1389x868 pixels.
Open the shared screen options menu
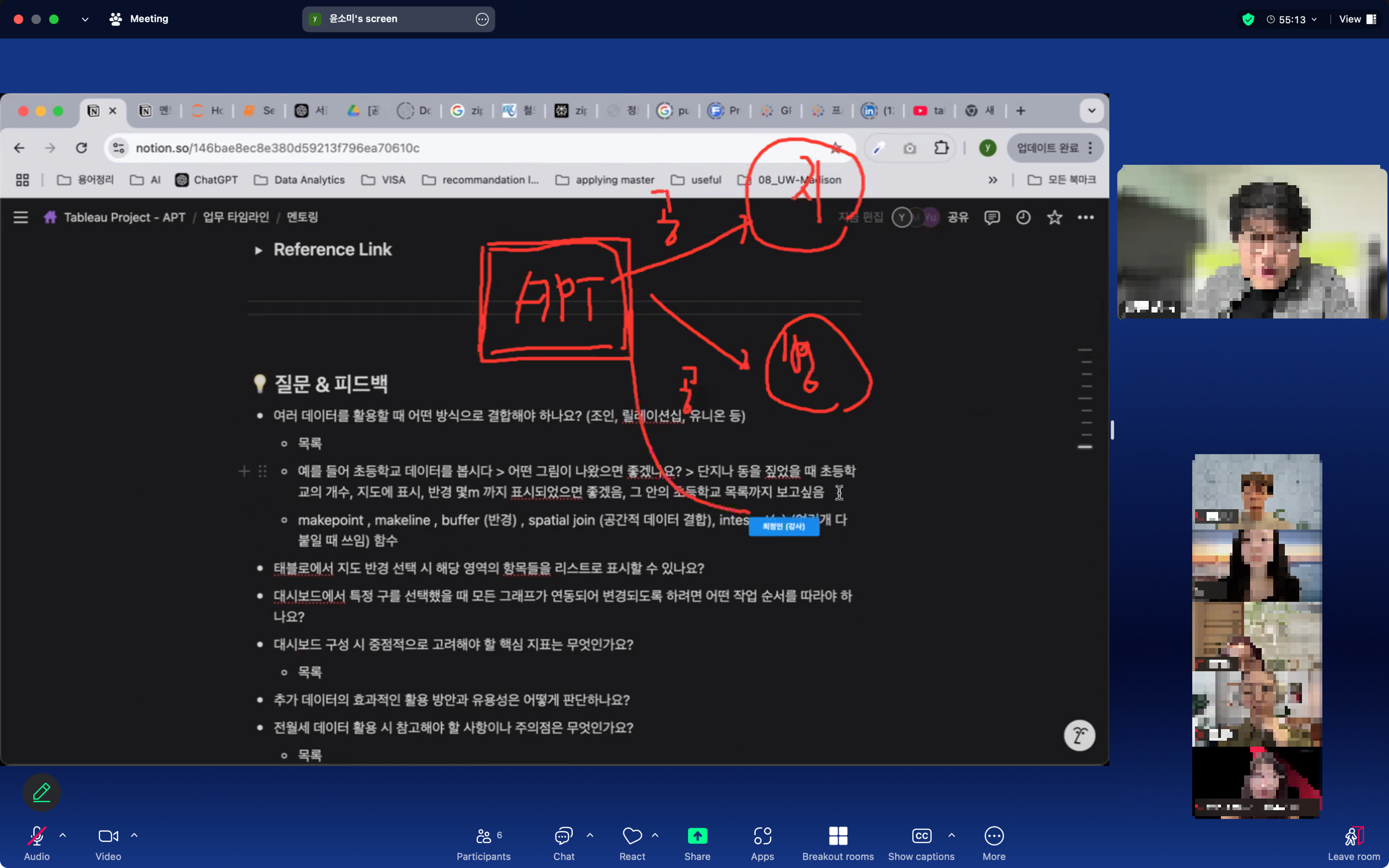pos(482,19)
